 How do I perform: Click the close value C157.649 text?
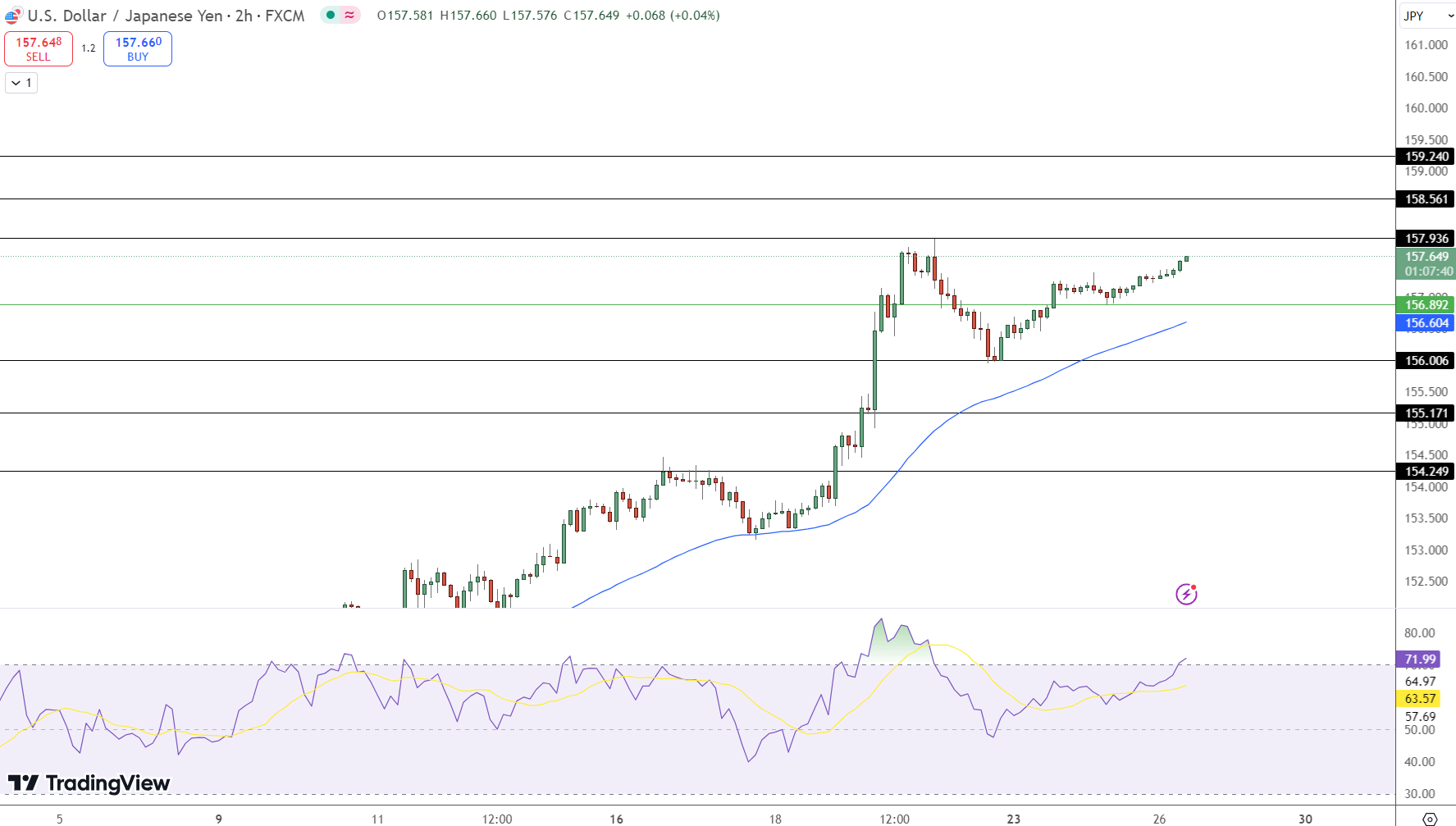pyautogui.click(x=591, y=16)
